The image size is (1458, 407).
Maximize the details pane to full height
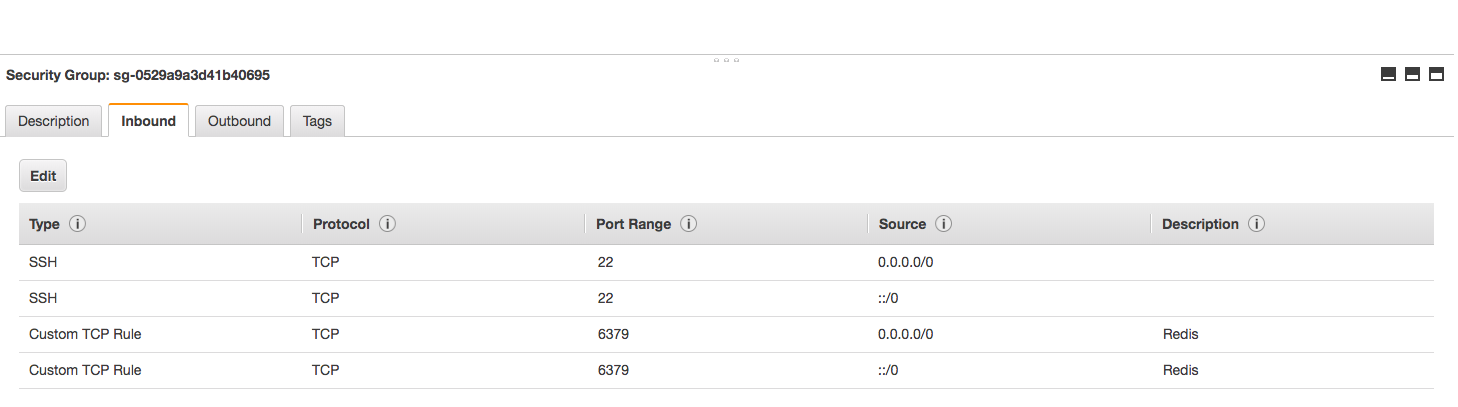pos(1436,74)
